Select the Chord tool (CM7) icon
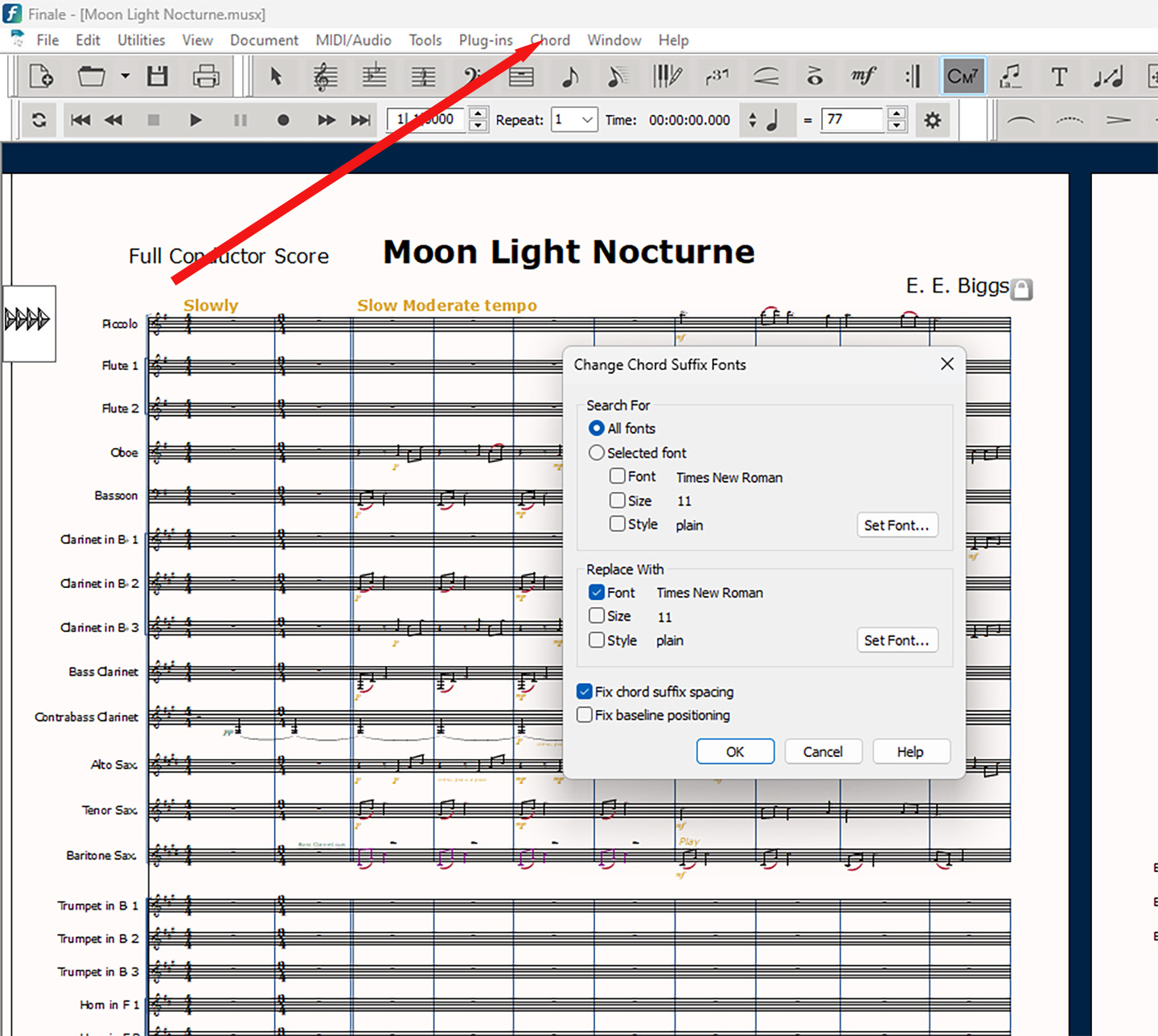The image size is (1158, 1036). click(x=963, y=77)
